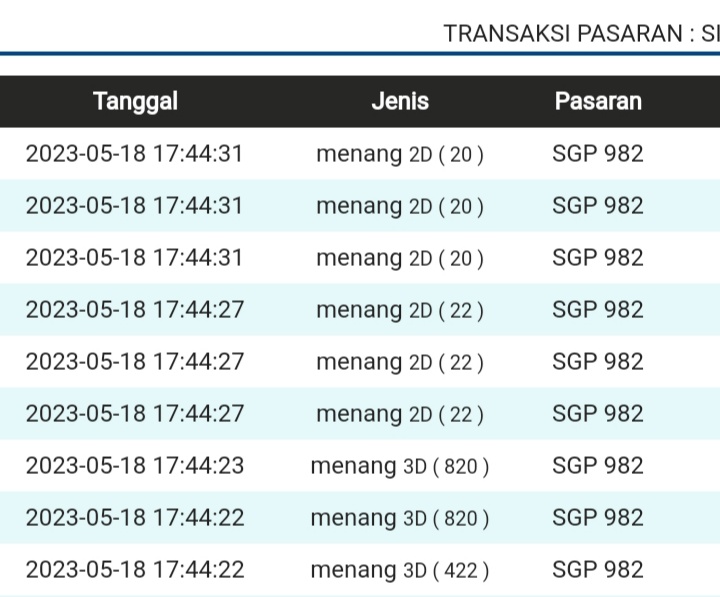Image resolution: width=720 pixels, height=597 pixels.
Task: Click the 17:44:22 date beside 3D ( 820 )
Action: (135, 518)
